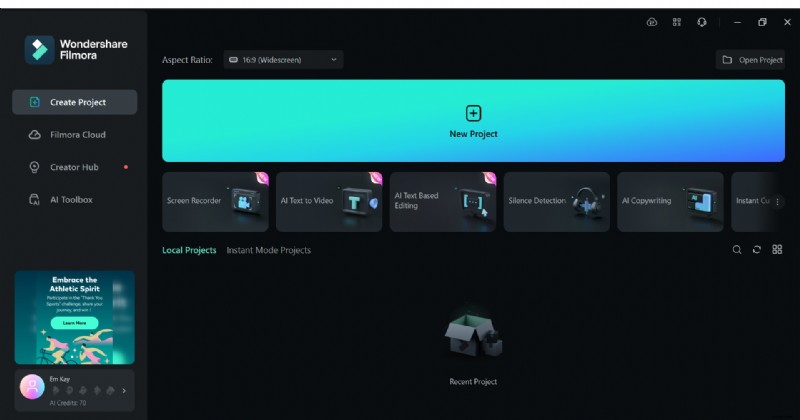This screenshot has width=800, height=420.
Task: Refresh the projects list
Action: (x=757, y=250)
